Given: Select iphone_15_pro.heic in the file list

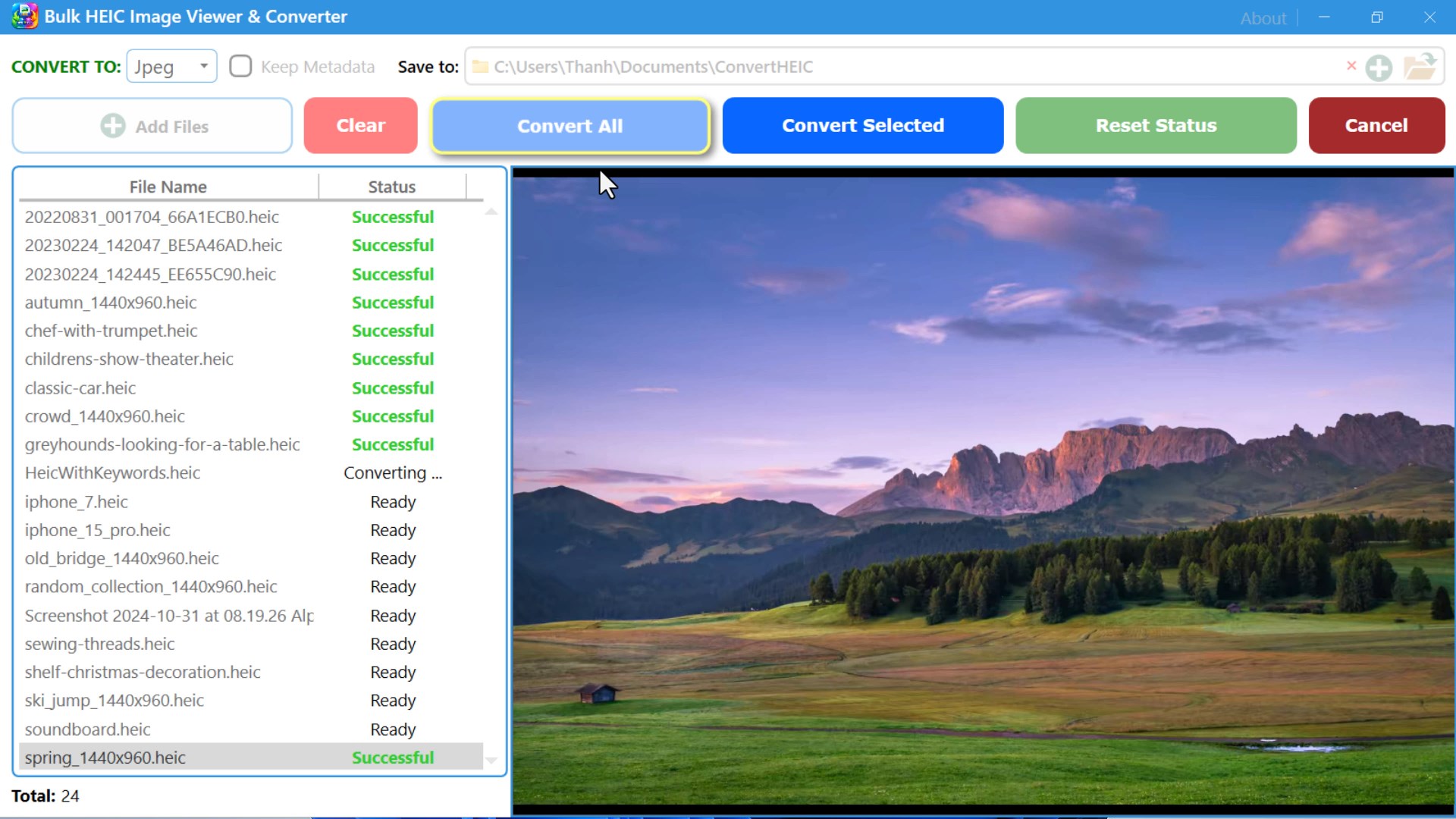Looking at the screenshot, I should pos(97,530).
